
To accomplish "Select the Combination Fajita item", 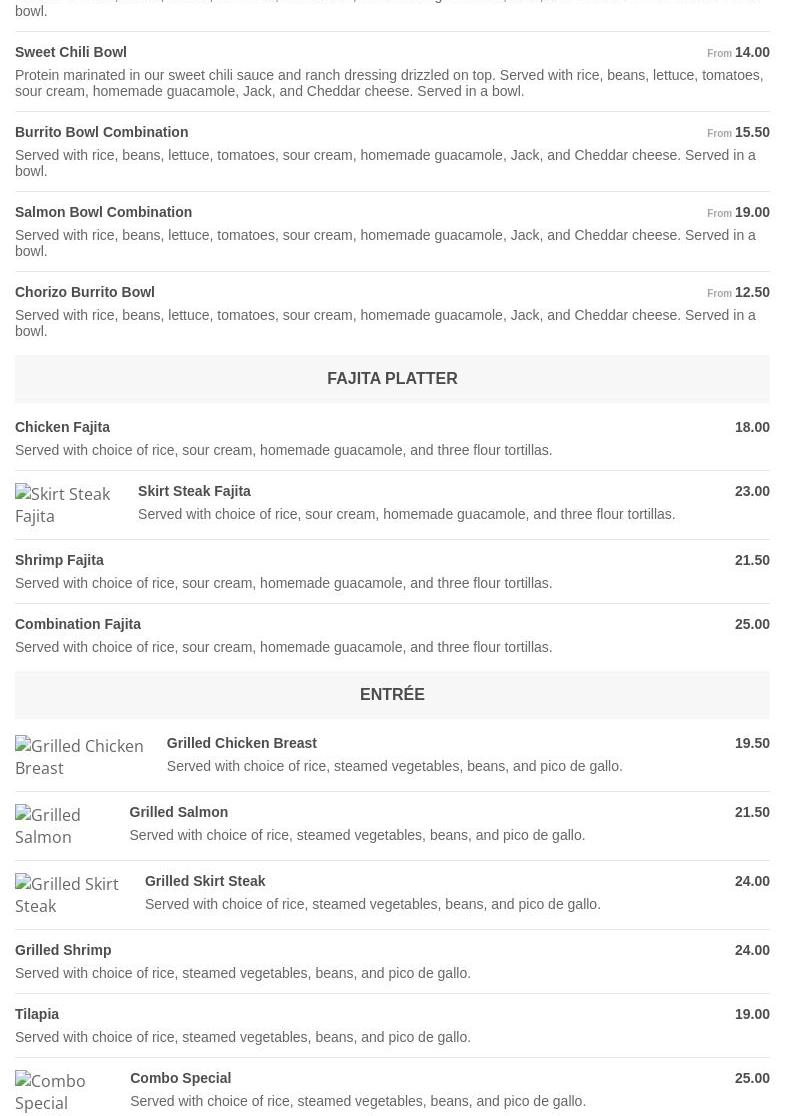I will click(78, 624).
